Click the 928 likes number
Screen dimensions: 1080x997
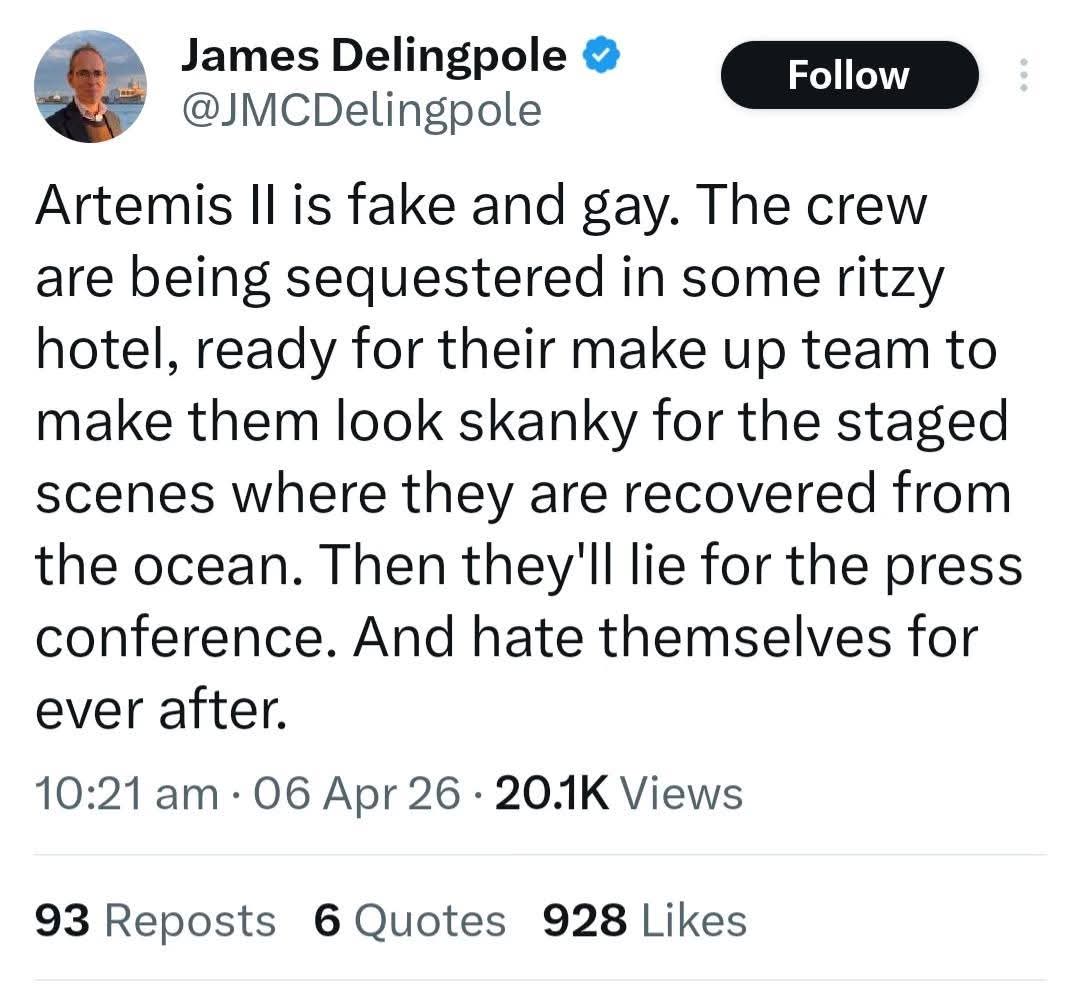[x=585, y=921]
